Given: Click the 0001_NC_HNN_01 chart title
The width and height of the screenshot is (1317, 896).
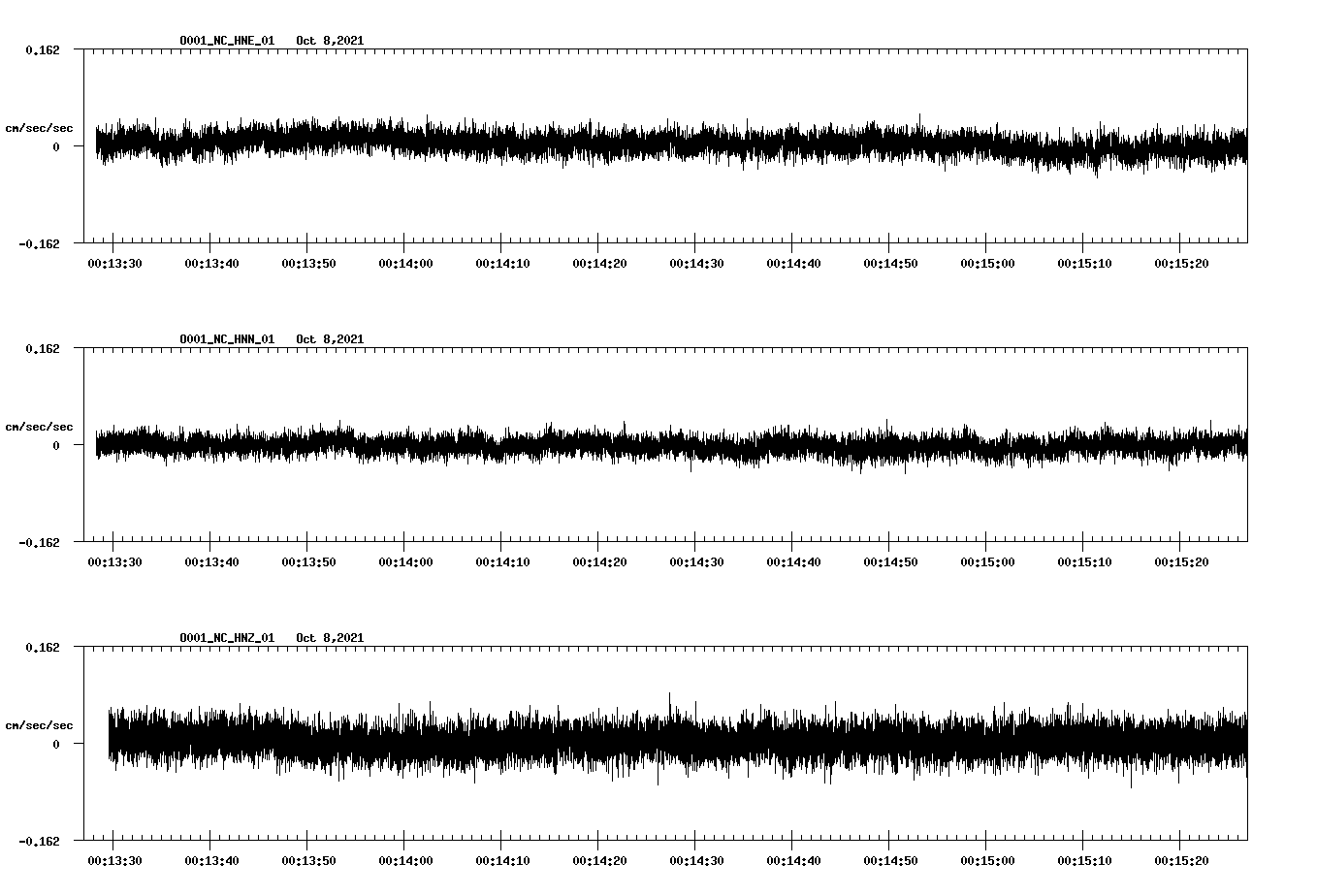Looking at the screenshot, I should [227, 339].
